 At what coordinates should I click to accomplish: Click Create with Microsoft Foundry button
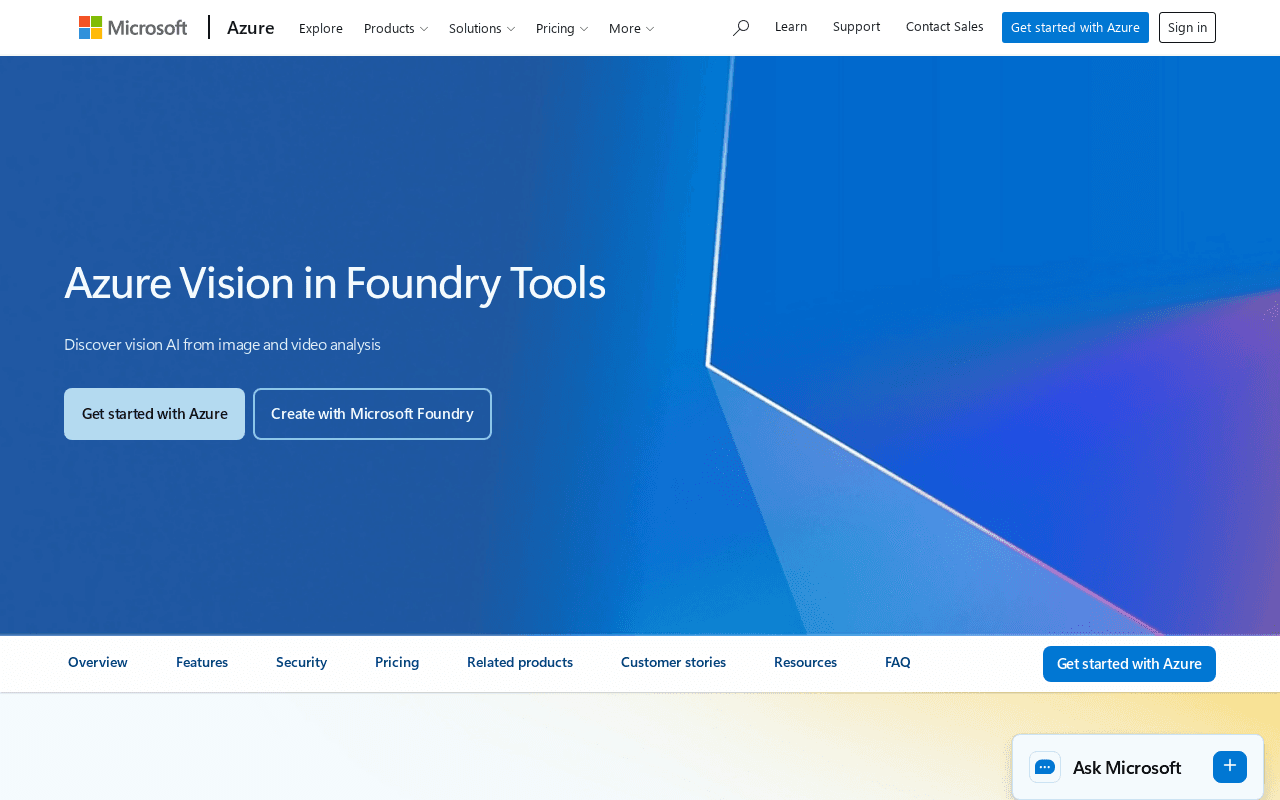tap(372, 414)
